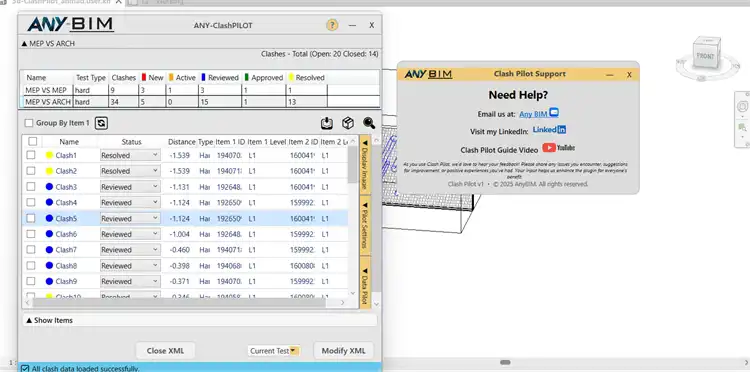Select the Clash1 name cell
This screenshot has width=750, height=372.
point(66,155)
